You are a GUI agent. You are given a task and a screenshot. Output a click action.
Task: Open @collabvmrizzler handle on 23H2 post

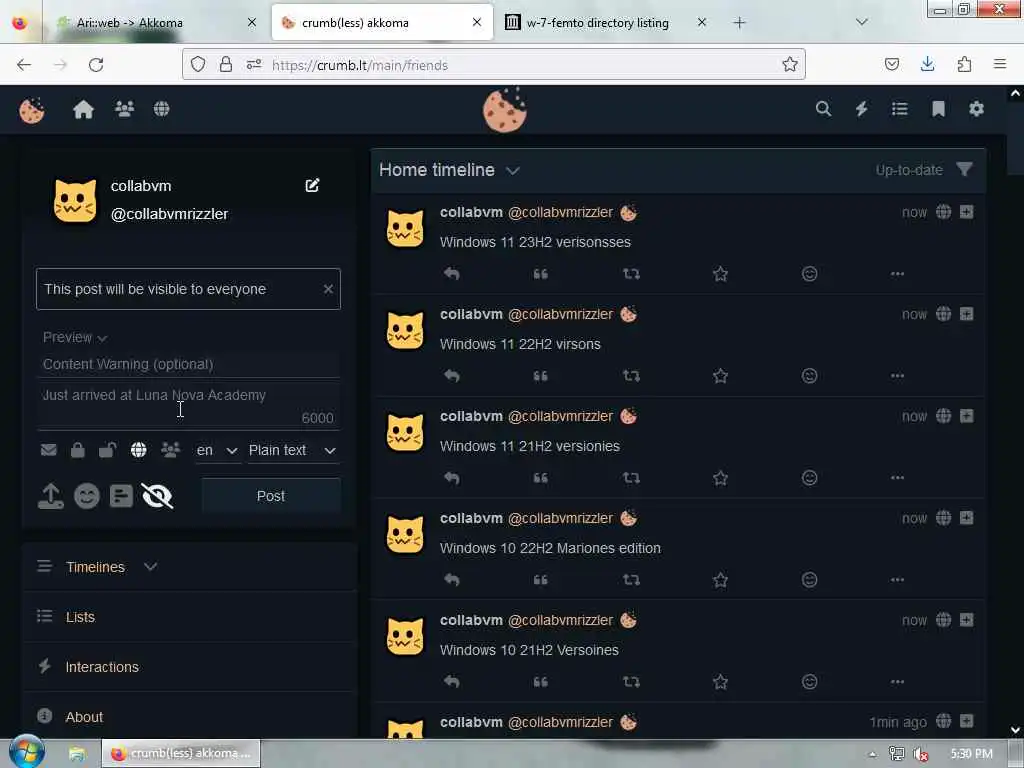click(x=560, y=212)
